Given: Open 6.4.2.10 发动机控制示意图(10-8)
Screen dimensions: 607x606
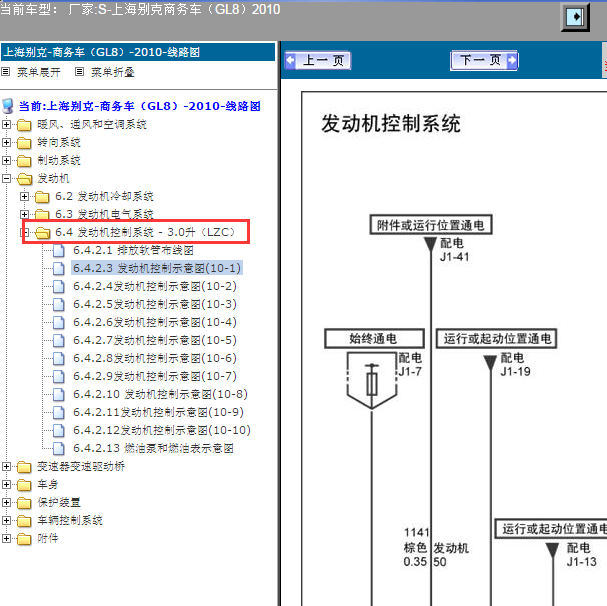Looking at the screenshot, I should 160,394.
